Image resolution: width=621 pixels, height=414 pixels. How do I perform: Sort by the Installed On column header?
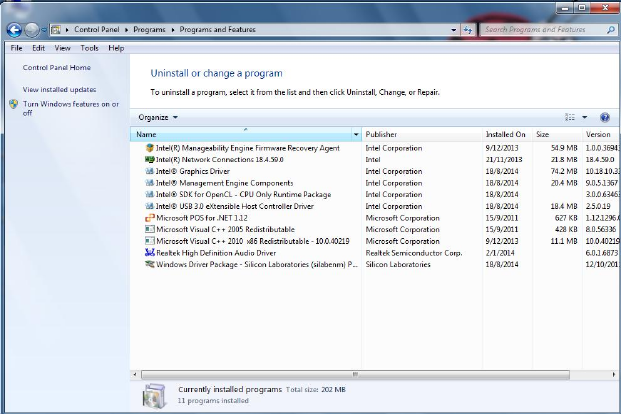coord(507,134)
